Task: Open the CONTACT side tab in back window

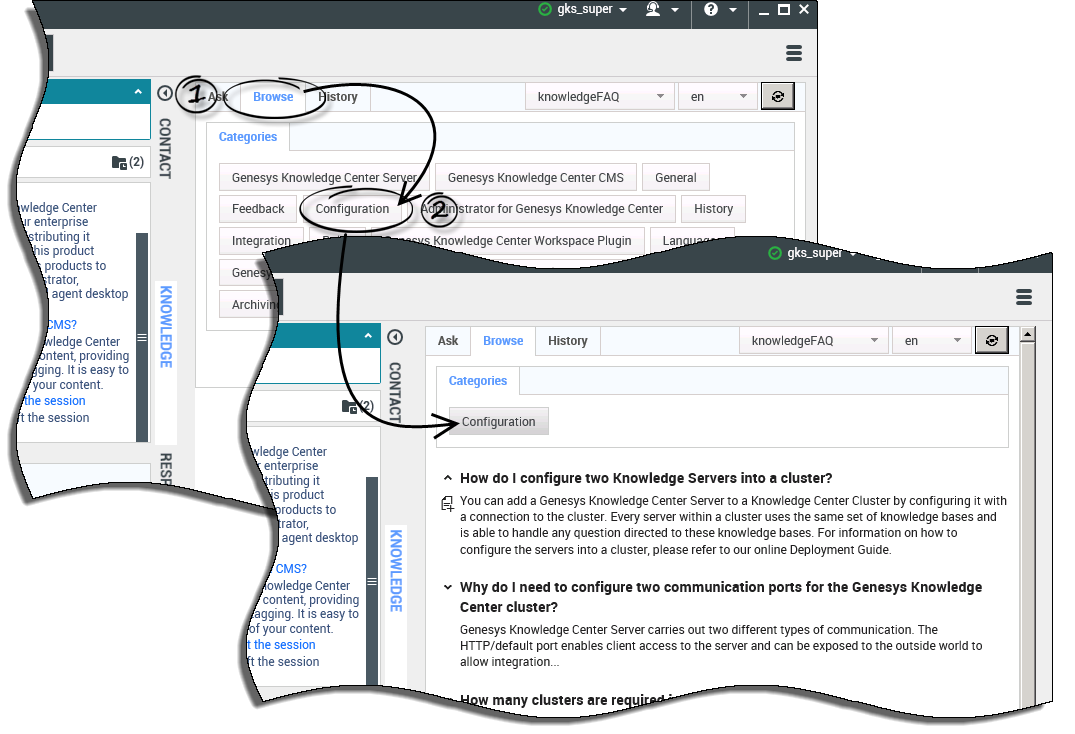Action: 165,148
